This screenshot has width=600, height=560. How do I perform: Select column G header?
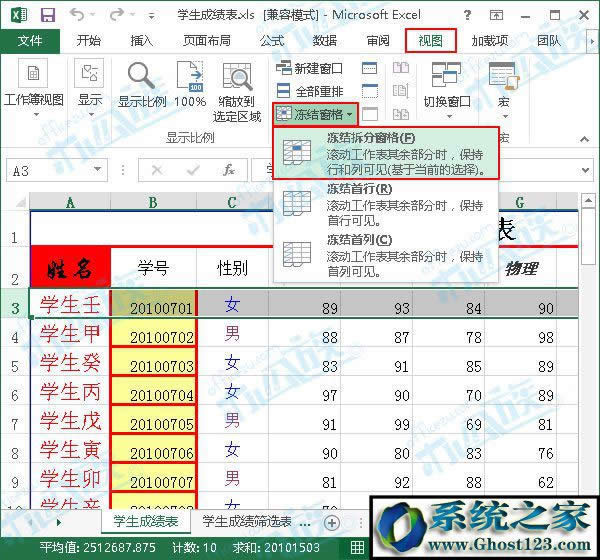tap(520, 202)
